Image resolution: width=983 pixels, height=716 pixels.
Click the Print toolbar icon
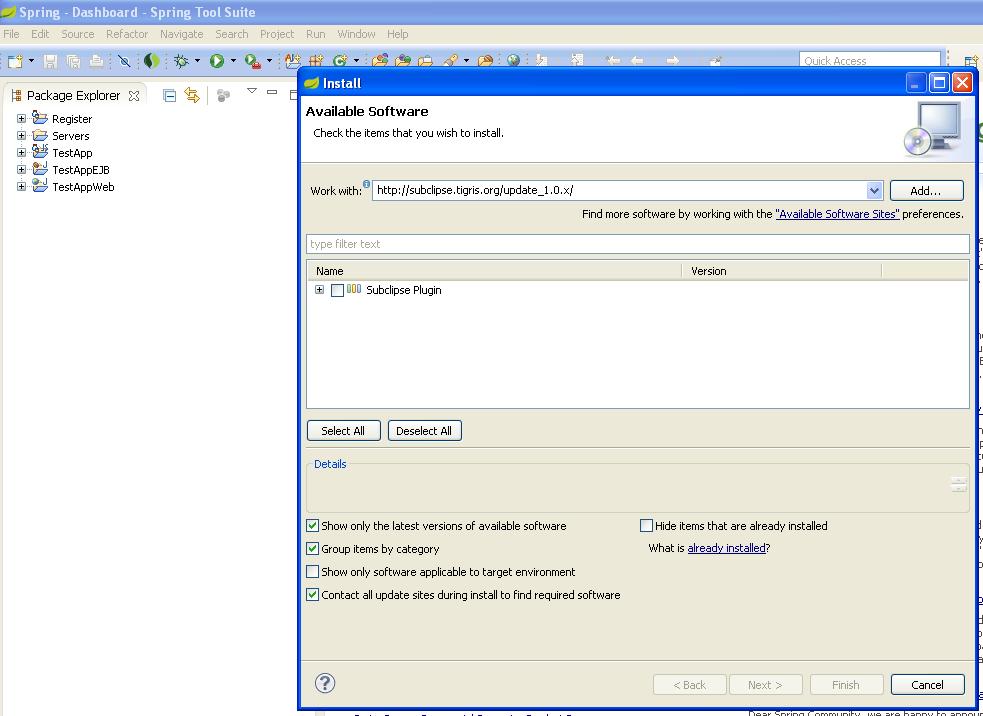tap(95, 60)
